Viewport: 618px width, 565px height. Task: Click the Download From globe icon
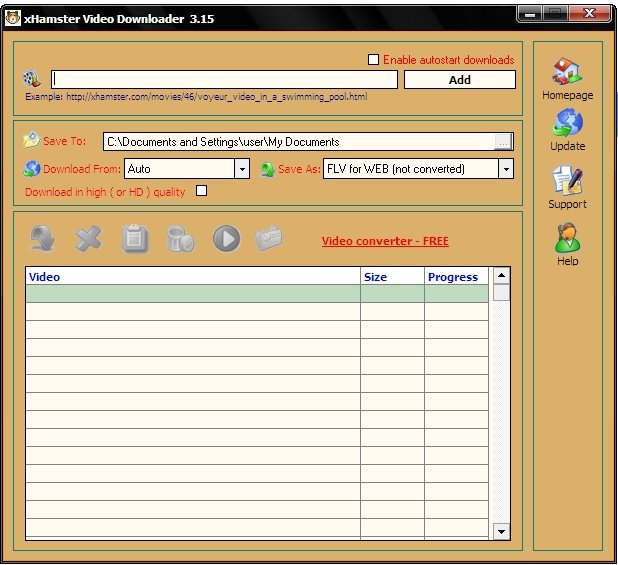pyautogui.click(x=32, y=169)
